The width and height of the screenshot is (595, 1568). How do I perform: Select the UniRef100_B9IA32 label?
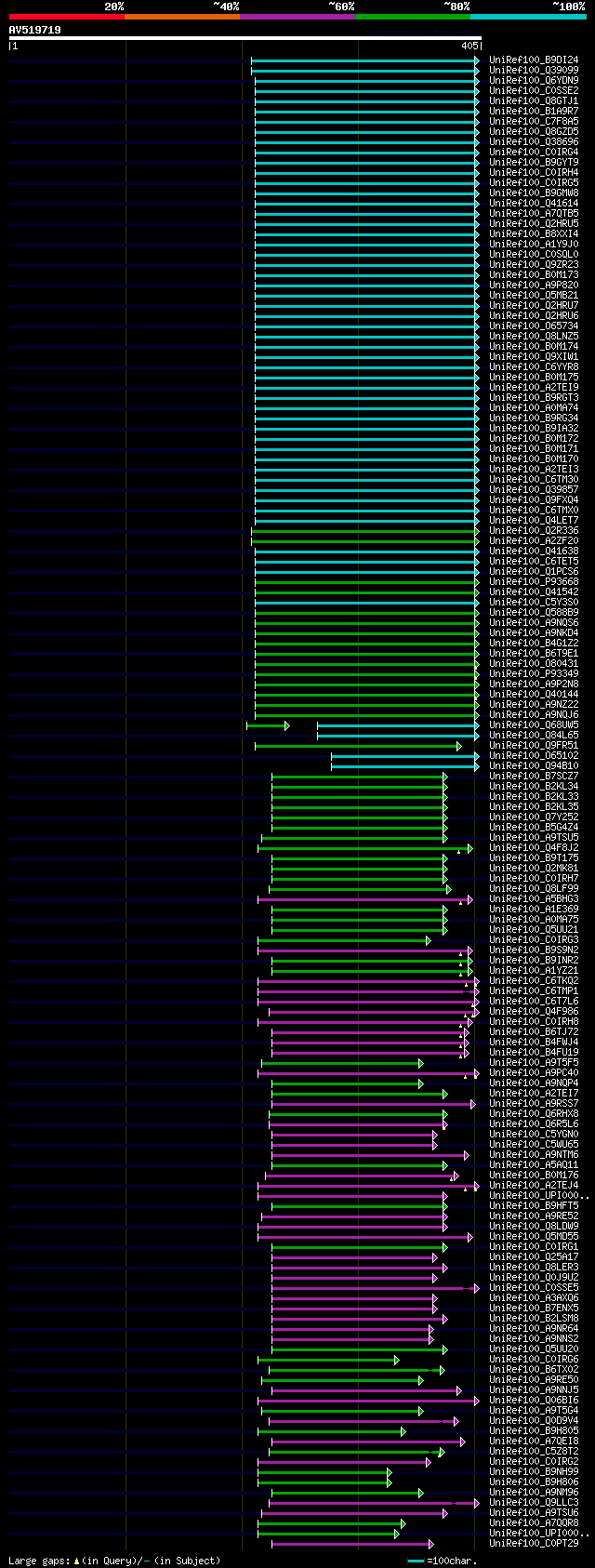coord(534,428)
